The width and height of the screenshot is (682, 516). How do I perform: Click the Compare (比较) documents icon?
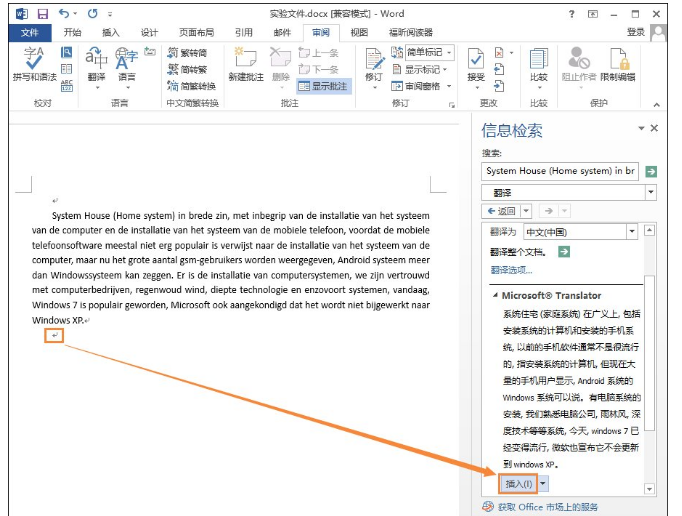click(538, 64)
